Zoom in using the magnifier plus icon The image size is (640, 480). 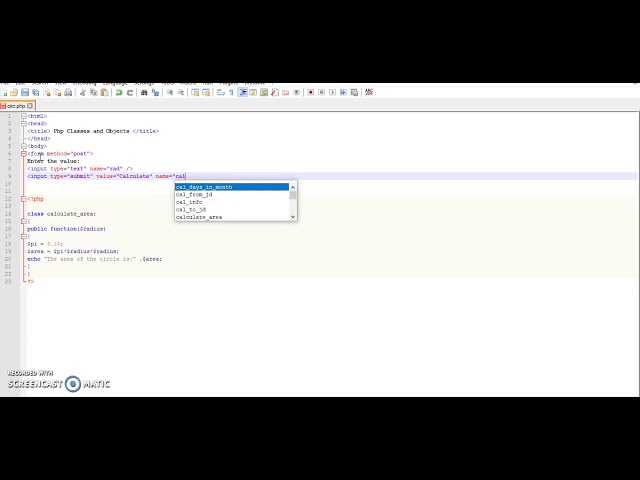pyautogui.click(x=169, y=93)
